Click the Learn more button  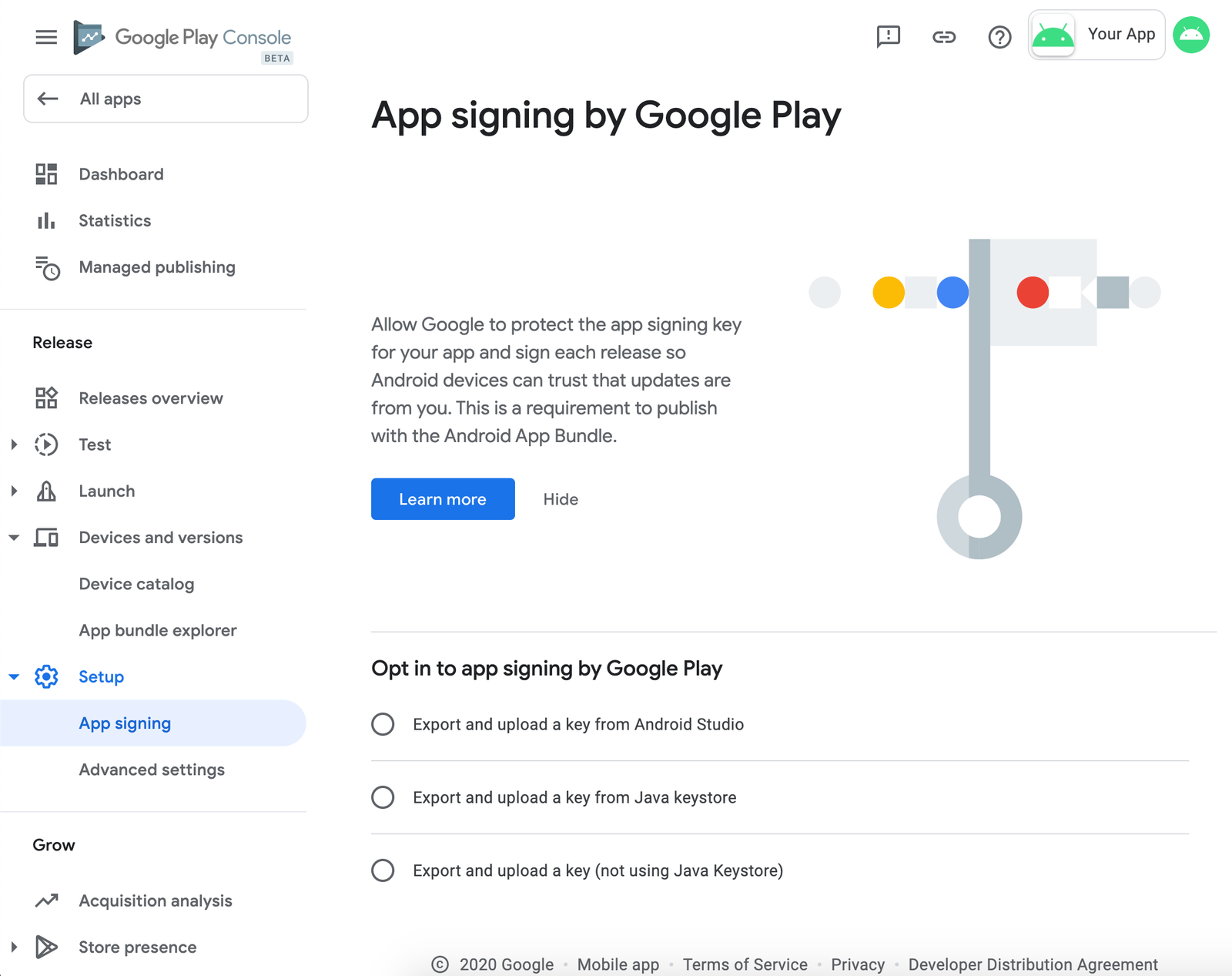pos(443,499)
